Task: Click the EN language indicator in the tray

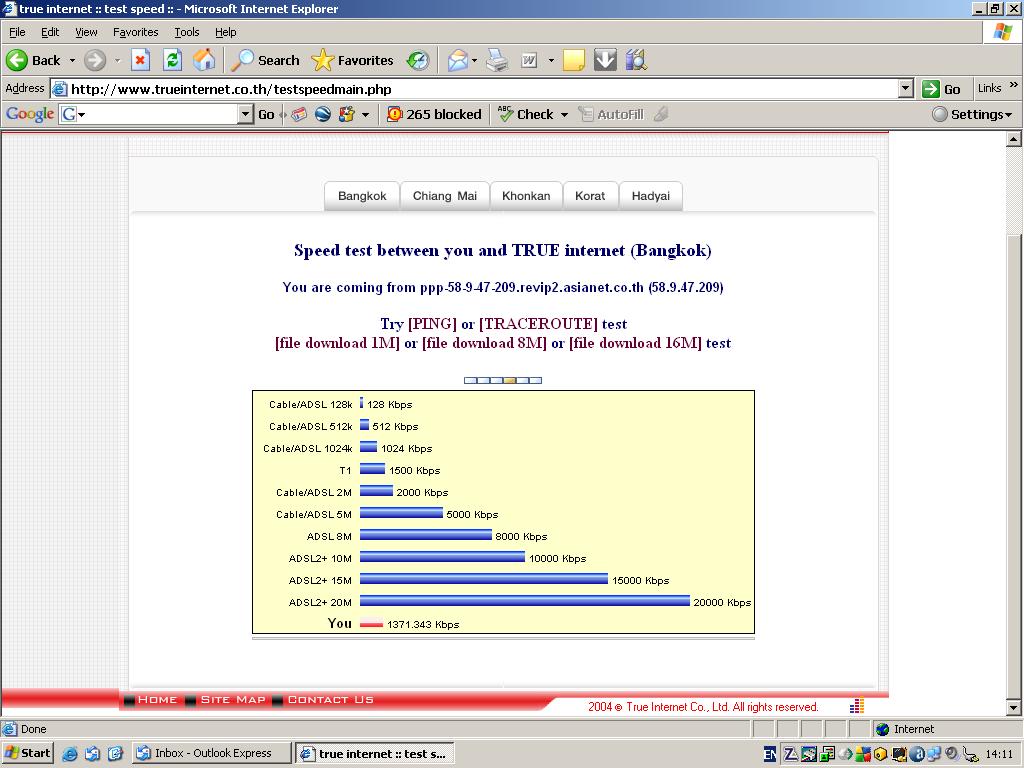Action: (771, 754)
